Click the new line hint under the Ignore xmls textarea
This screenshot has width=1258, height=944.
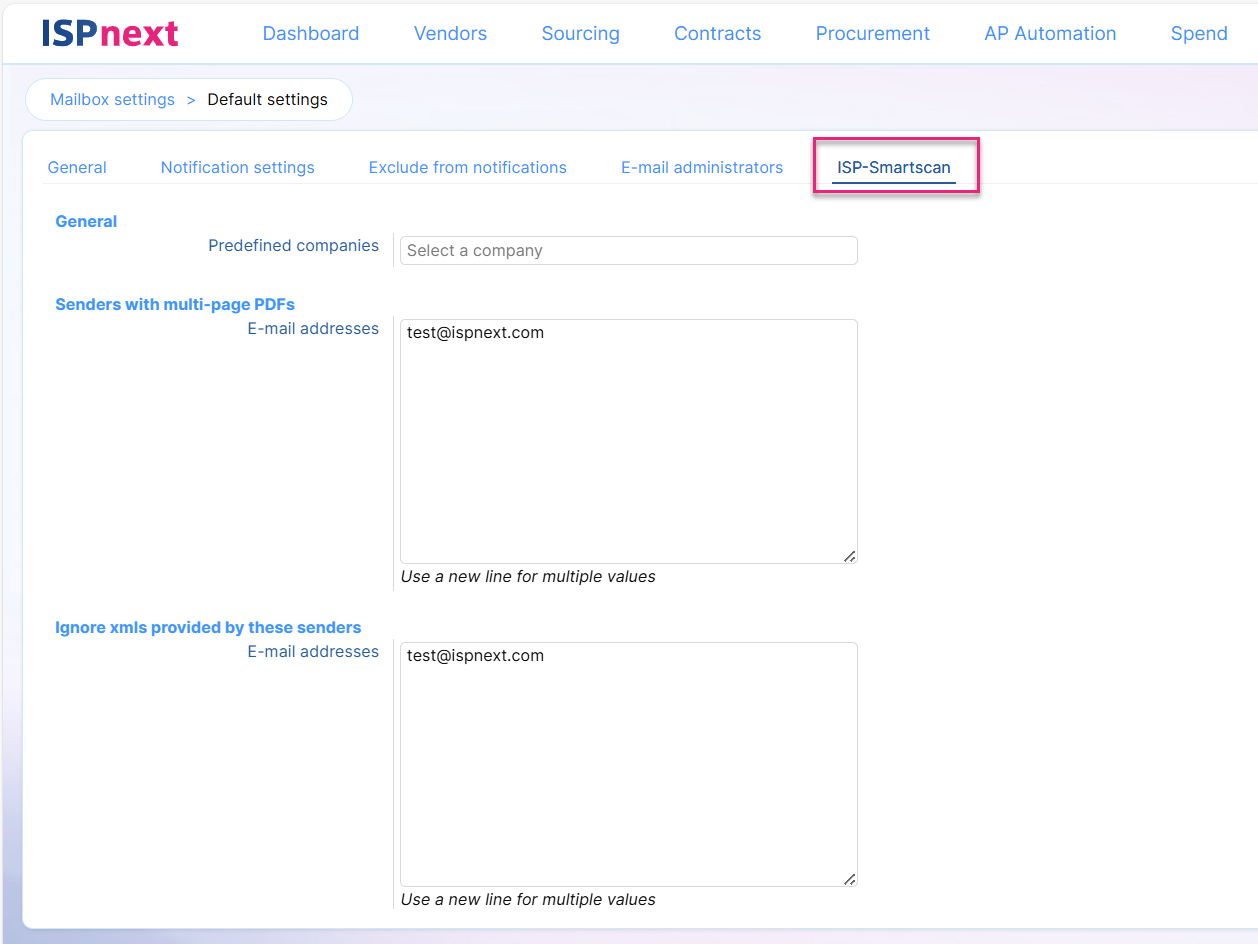(528, 899)
